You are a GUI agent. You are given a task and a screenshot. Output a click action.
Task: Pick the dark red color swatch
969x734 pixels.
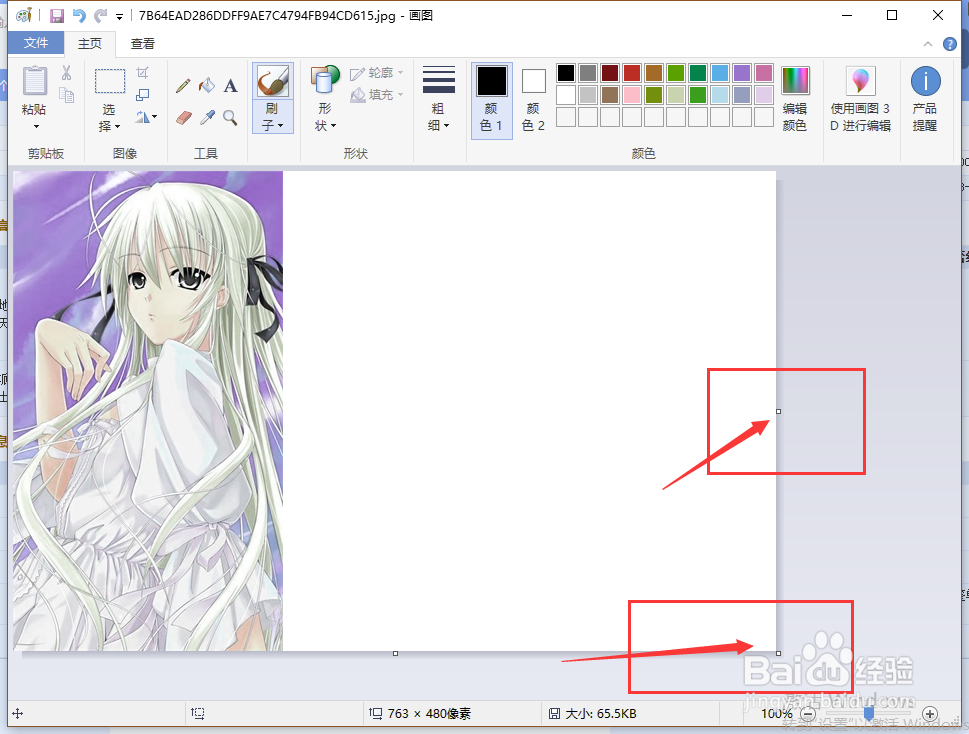(x=610, y=73)
